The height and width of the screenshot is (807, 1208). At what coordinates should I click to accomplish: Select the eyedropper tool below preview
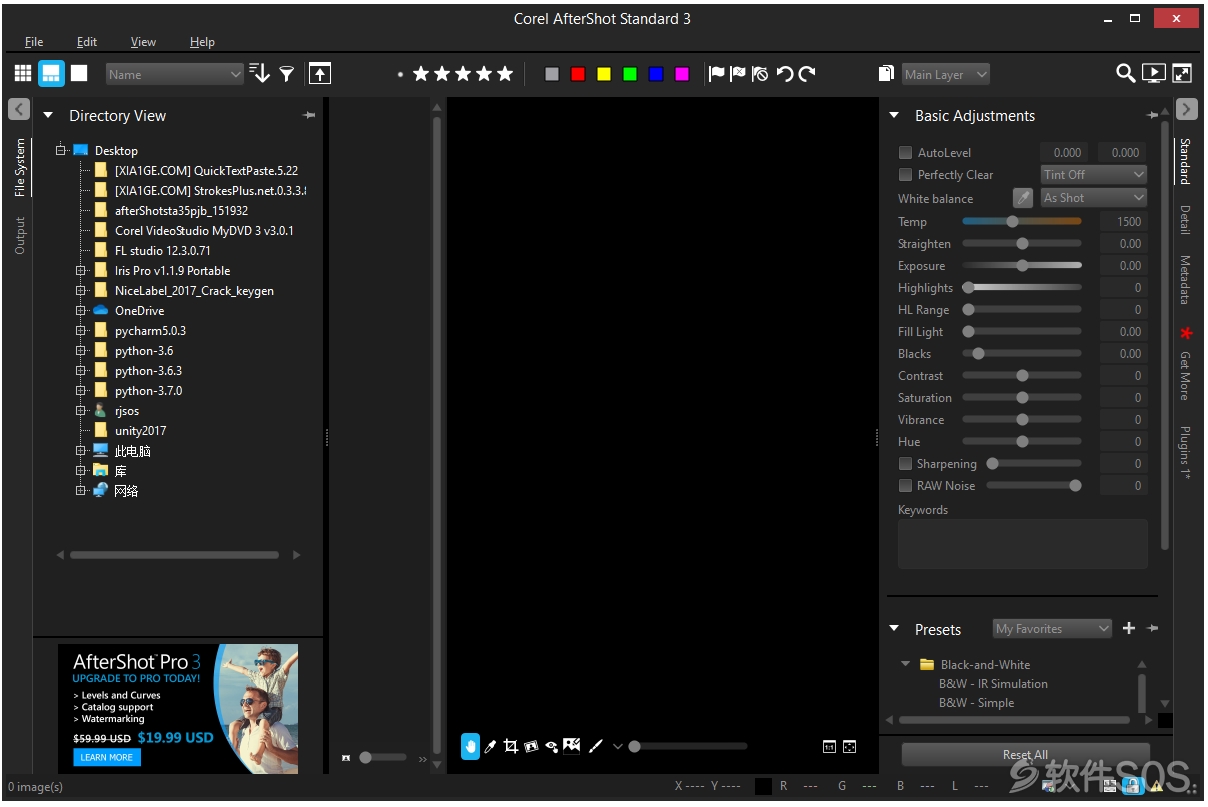point(490,746)
